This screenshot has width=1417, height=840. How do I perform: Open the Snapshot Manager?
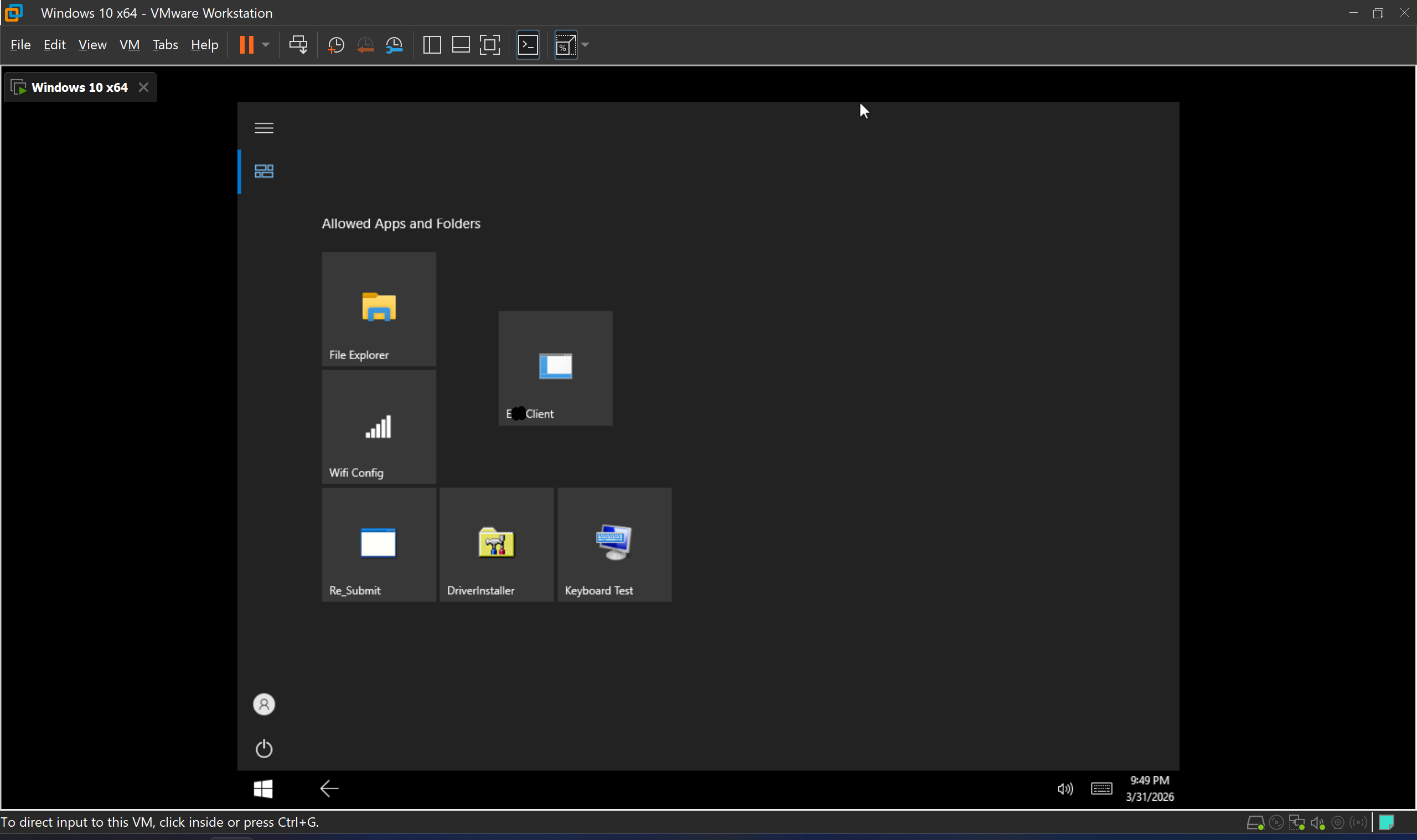(395, 44)
